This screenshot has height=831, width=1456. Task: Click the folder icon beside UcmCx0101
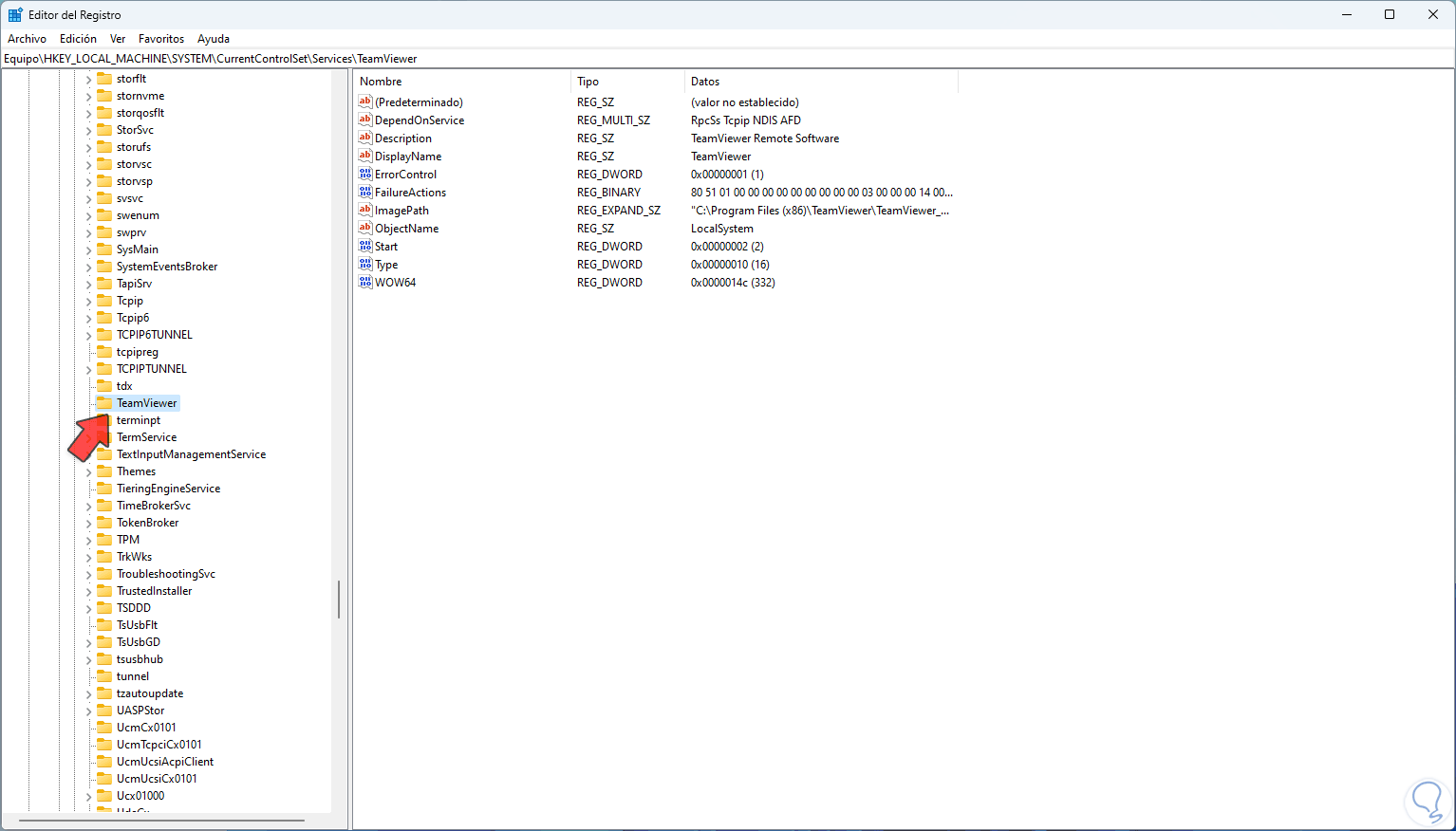tap(104, 728)
